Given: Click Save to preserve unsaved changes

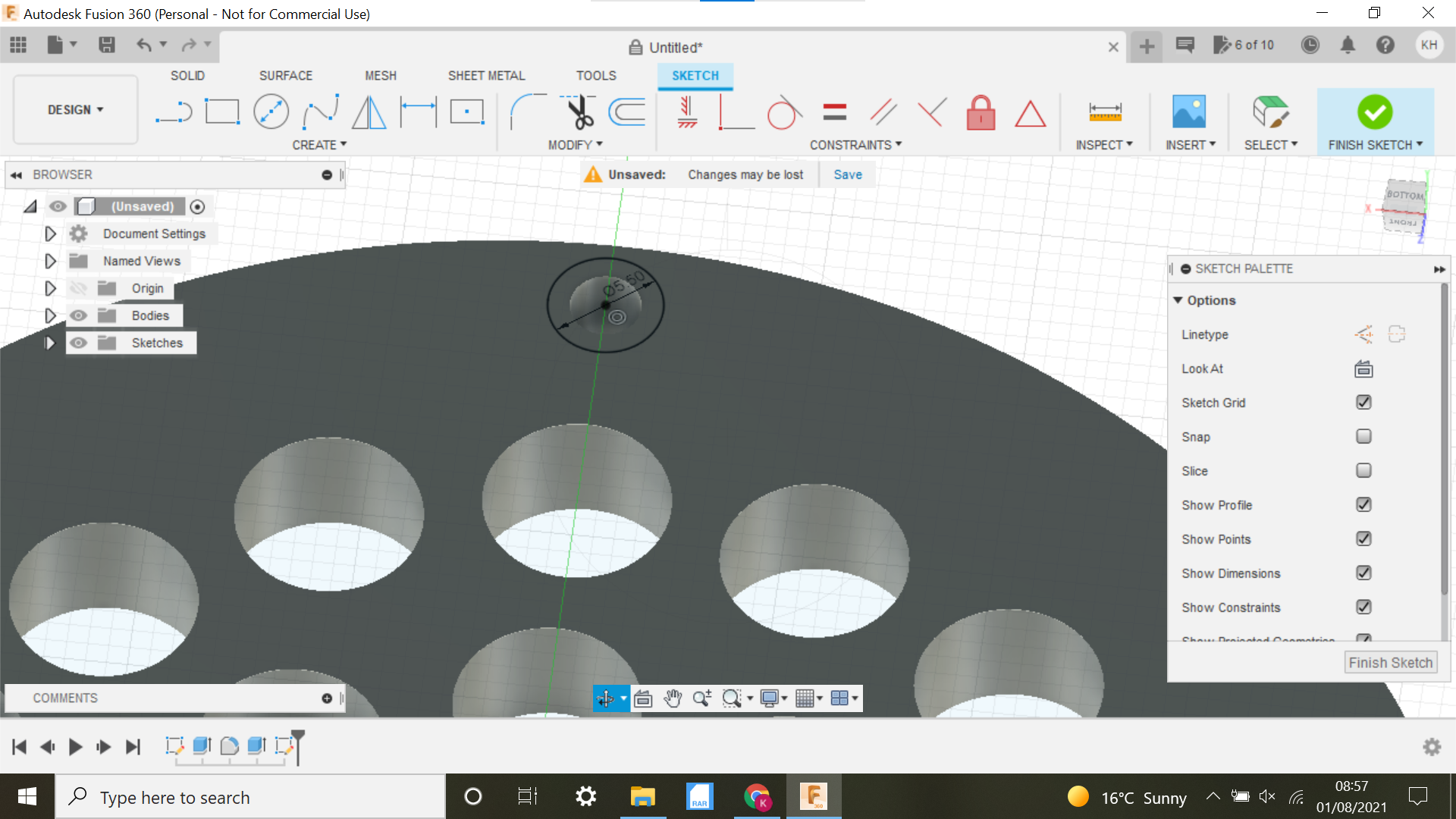Looking at the screenshot, I should (x=848, y=174).
